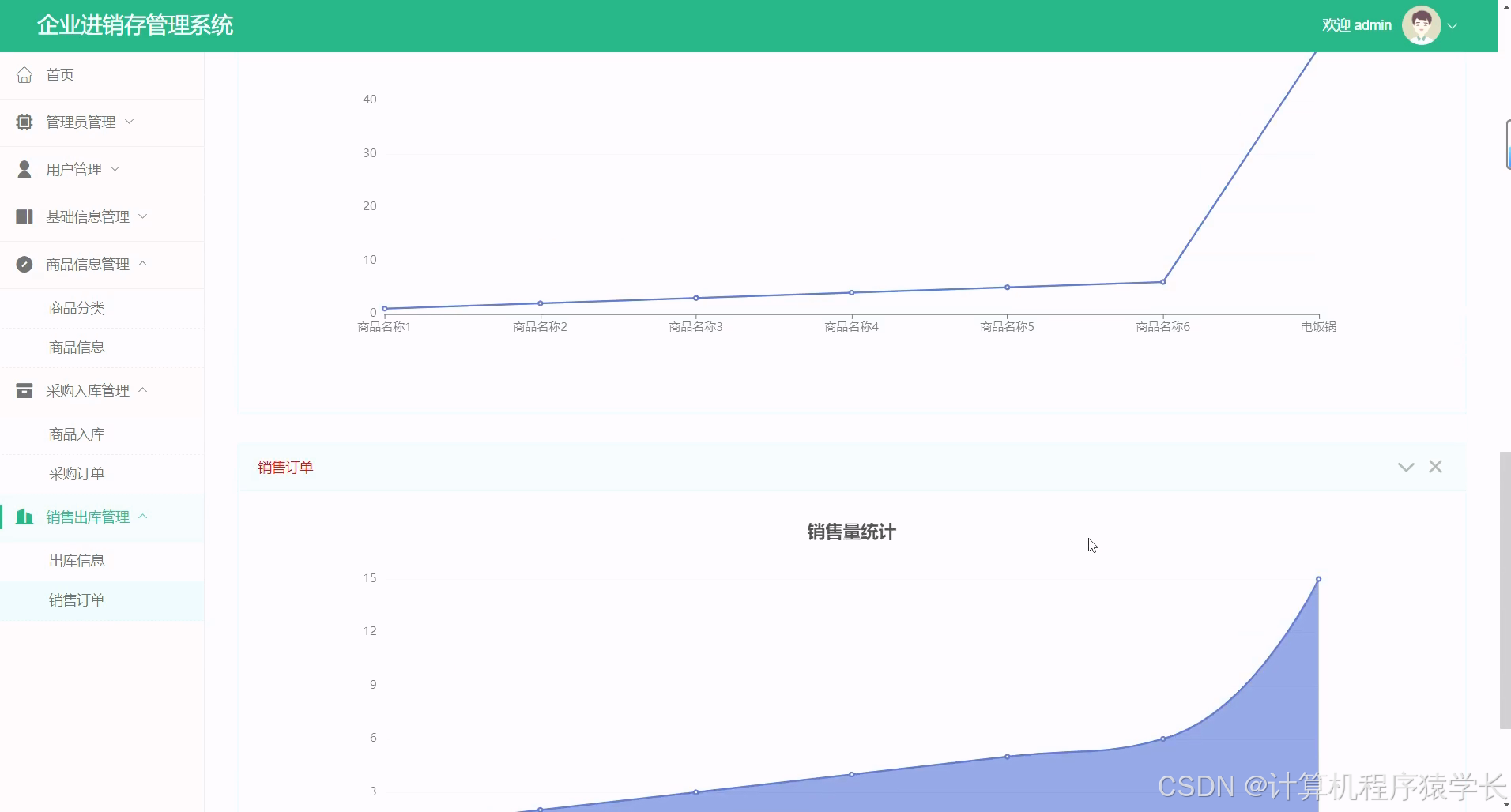Collapse the 销售出库管理 chevron

(143, 517)
